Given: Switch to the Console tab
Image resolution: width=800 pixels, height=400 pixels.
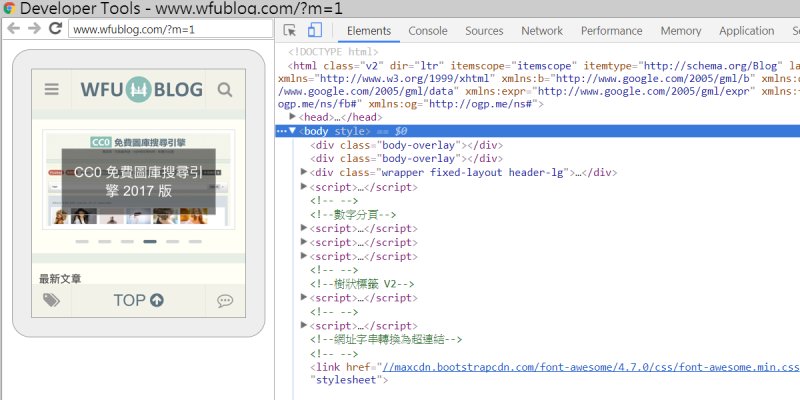Looking at the screenshot, I should 428,31.
